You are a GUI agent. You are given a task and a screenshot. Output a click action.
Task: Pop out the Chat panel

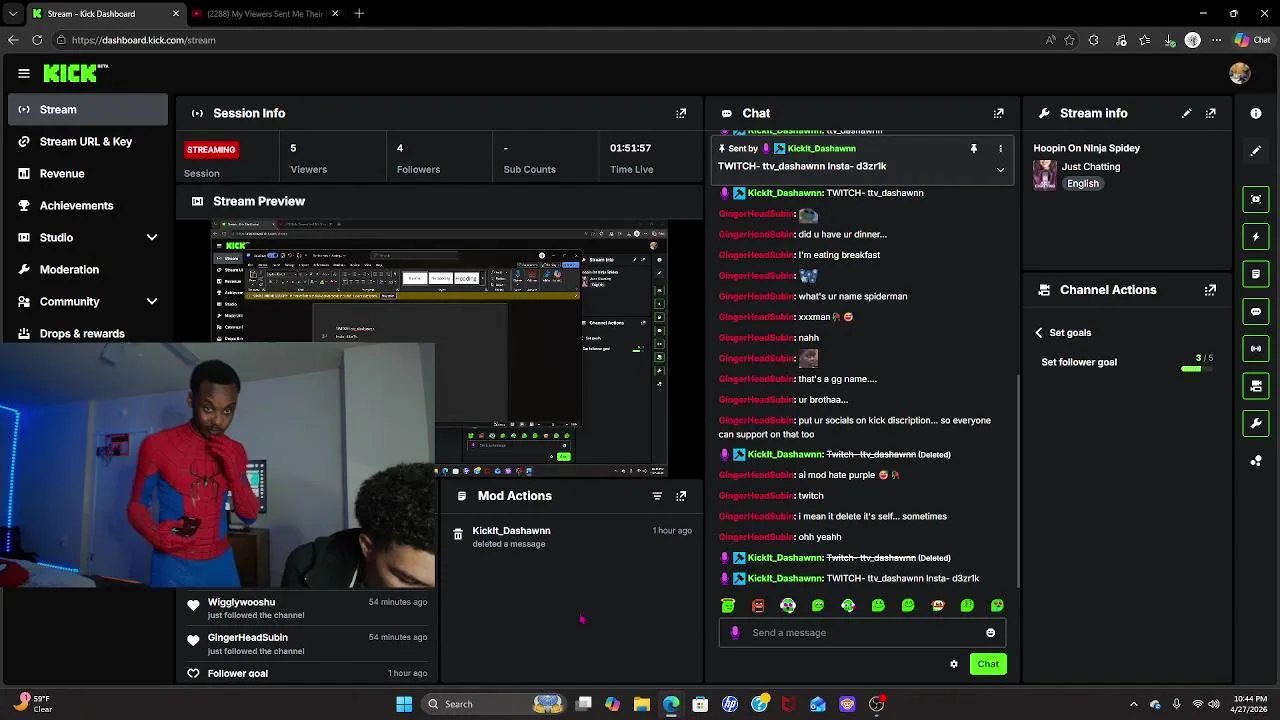(998, 113)
